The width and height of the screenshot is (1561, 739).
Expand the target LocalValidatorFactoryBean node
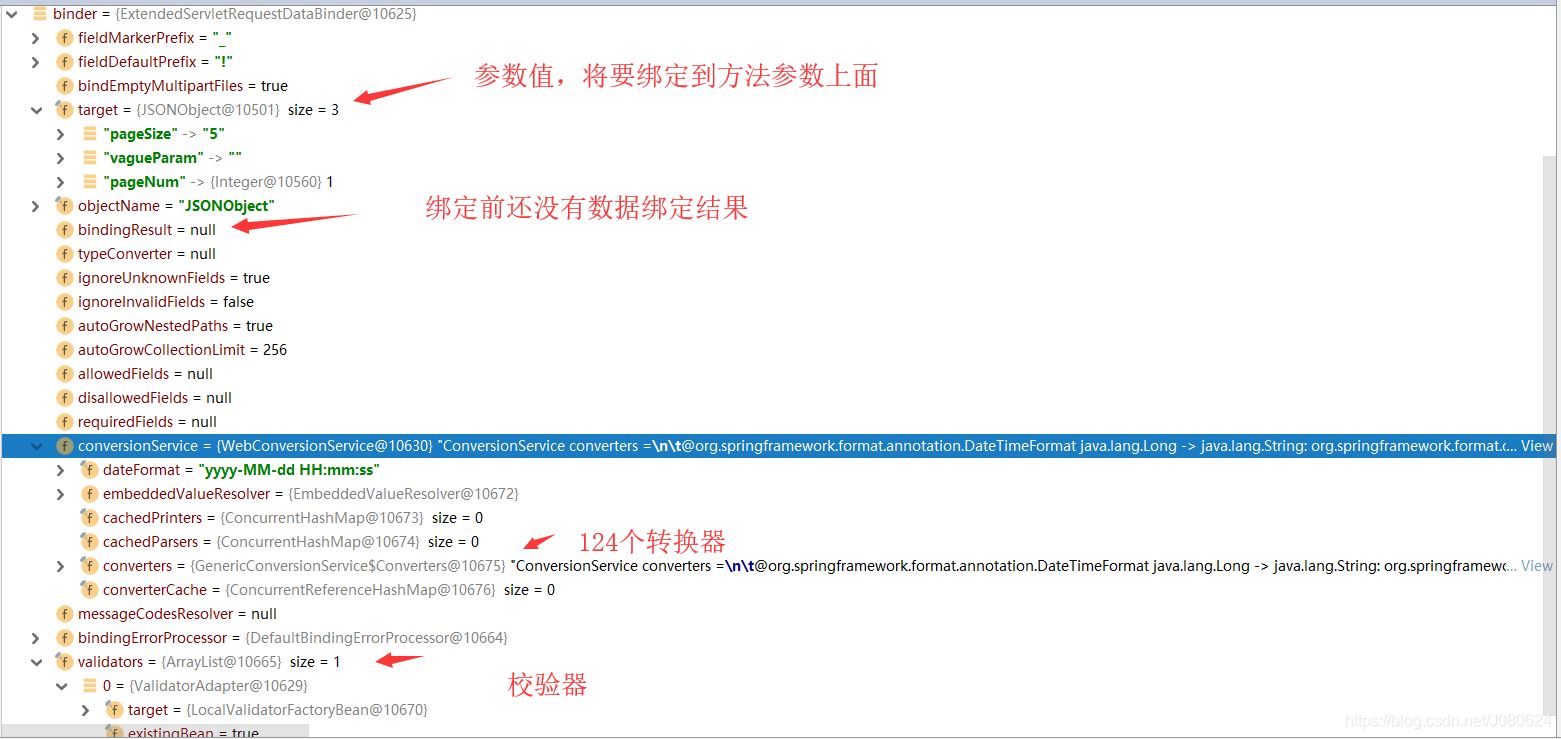[x=86, y=710]
